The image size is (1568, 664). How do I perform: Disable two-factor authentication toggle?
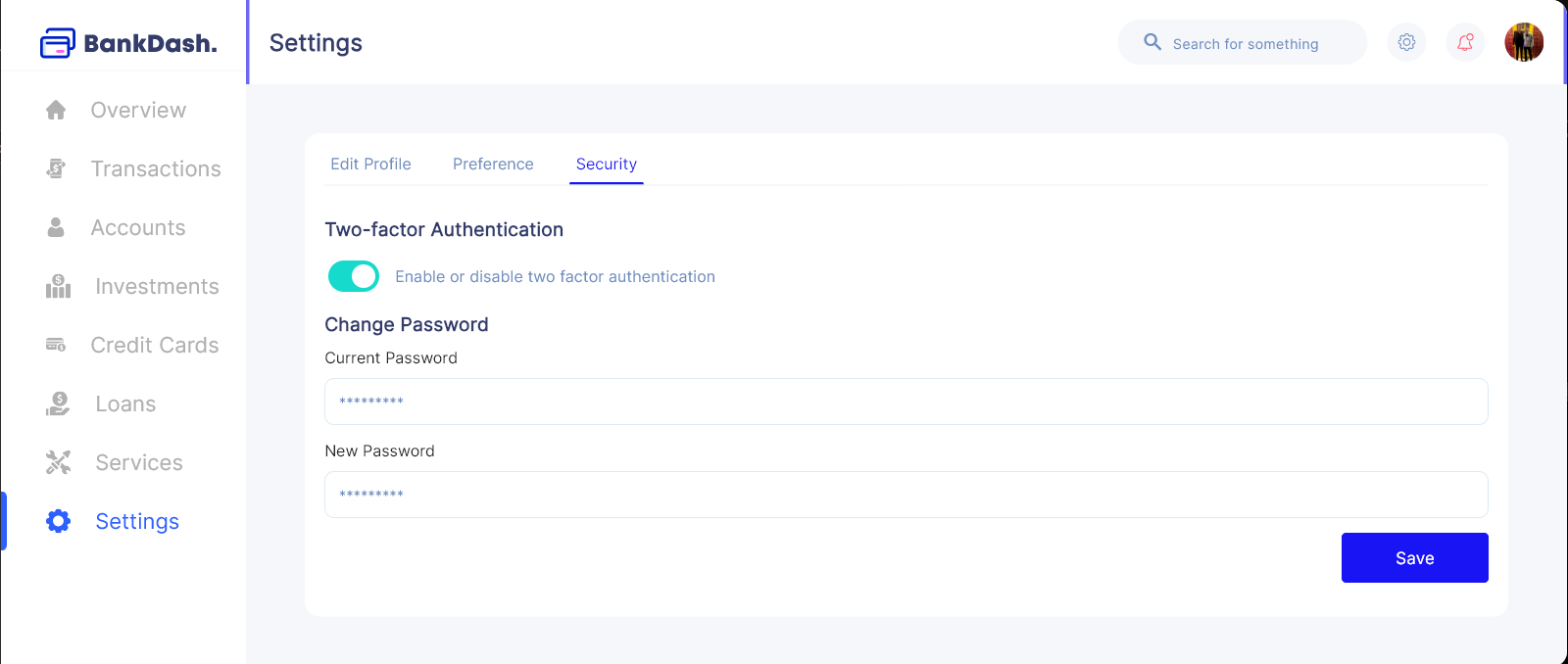pyautogui.click(x=354, y=276)
